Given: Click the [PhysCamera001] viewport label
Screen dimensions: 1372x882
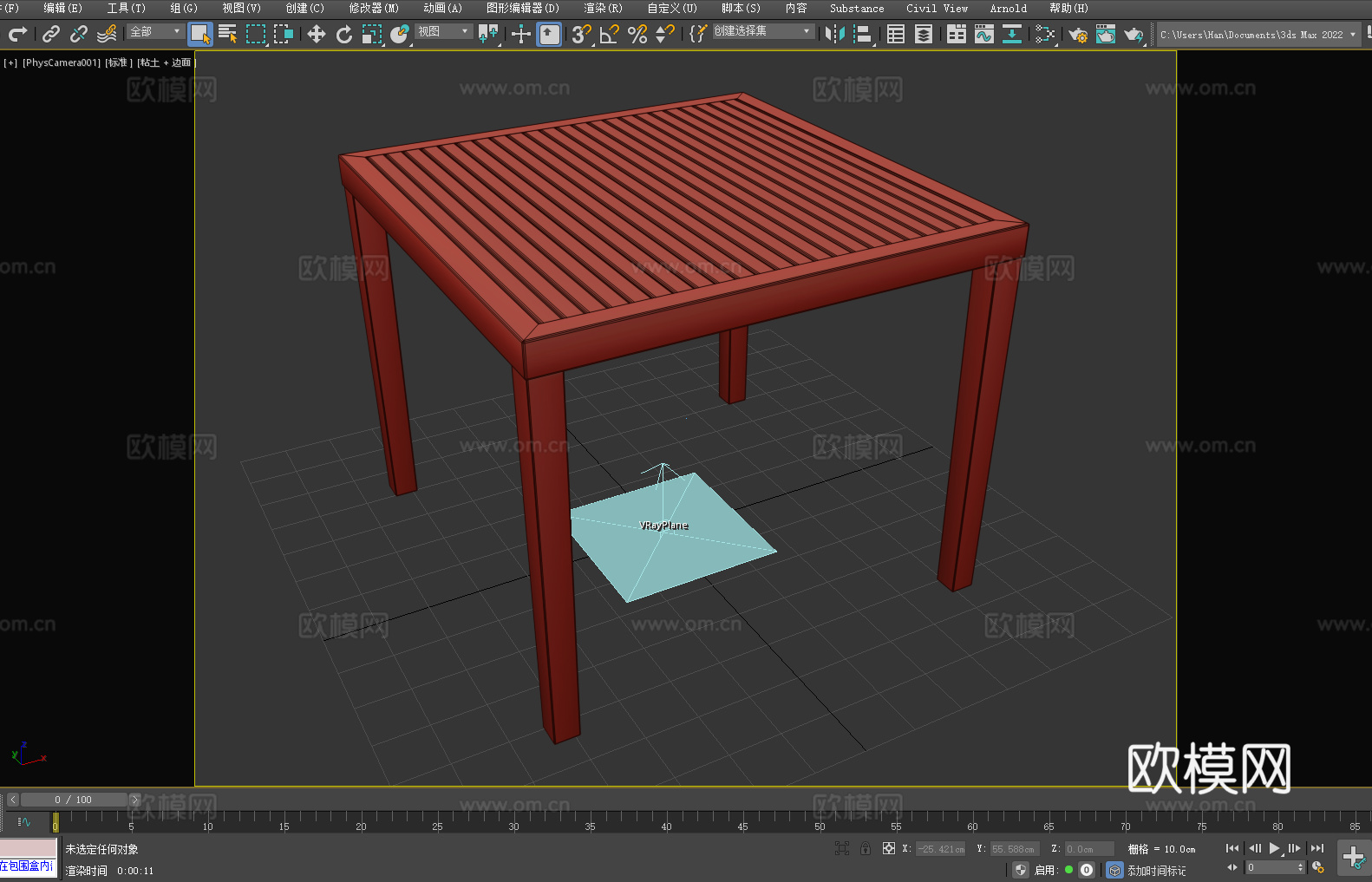Looking at the screenshot, I should pos(62,62).
